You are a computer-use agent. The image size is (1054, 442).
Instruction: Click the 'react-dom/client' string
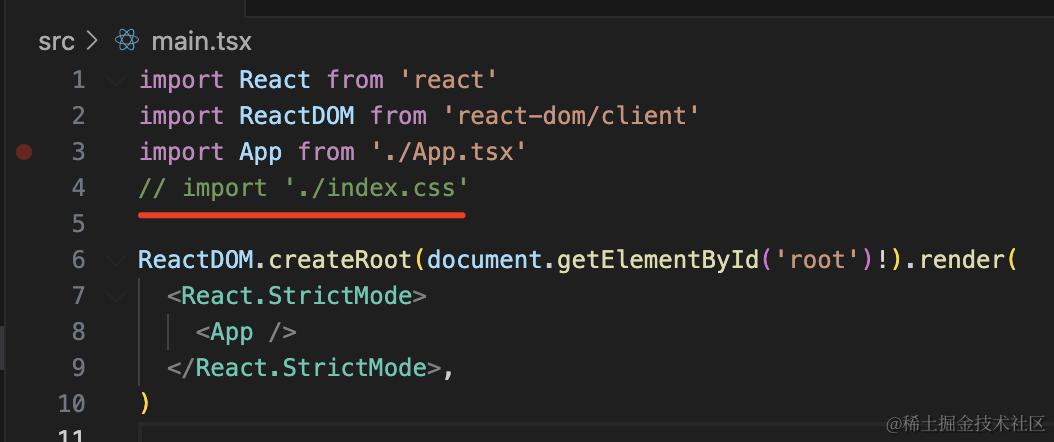571,116
